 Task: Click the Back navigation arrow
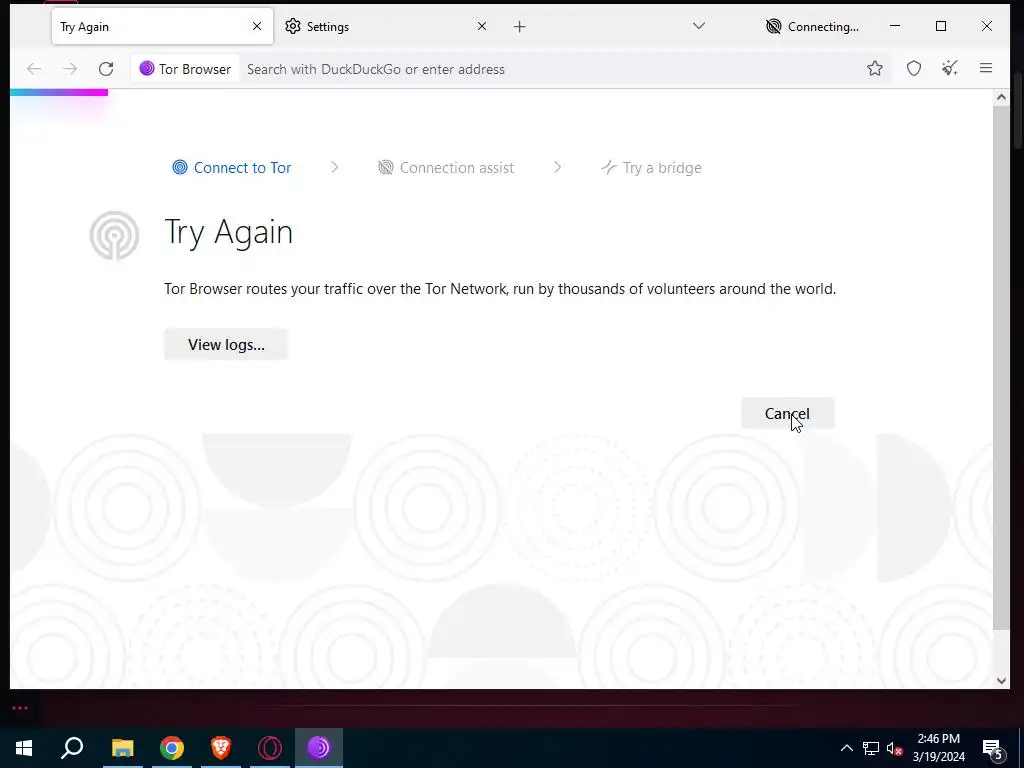tap(34, 69)
